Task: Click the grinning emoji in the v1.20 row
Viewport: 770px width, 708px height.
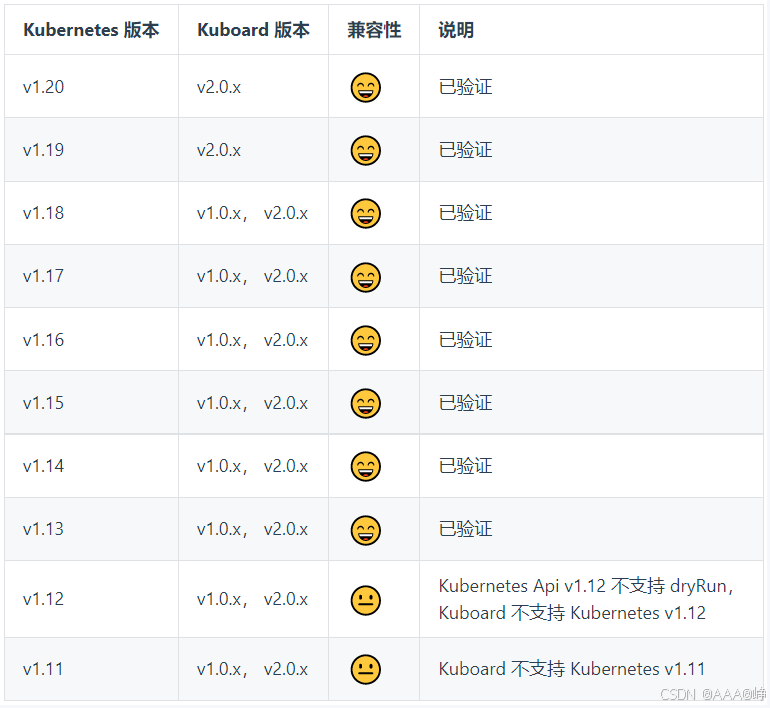Action: [365, 88]
